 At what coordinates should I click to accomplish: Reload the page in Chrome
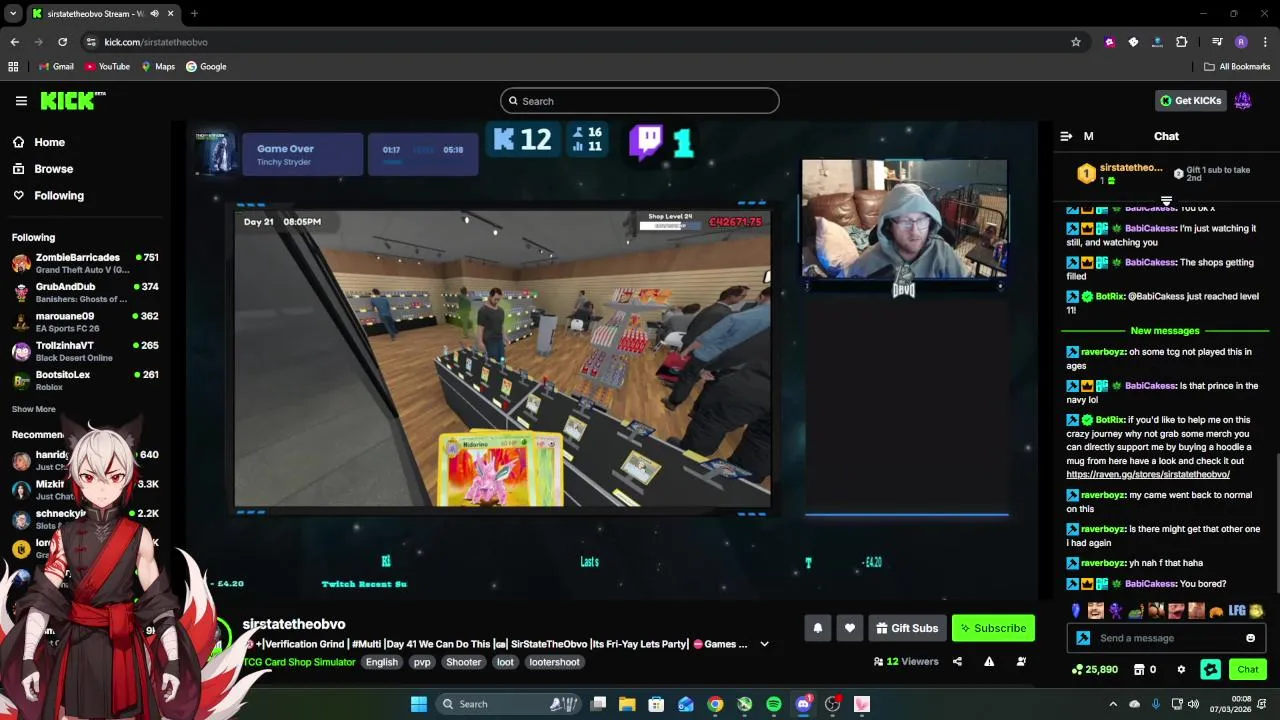[62, 42]
